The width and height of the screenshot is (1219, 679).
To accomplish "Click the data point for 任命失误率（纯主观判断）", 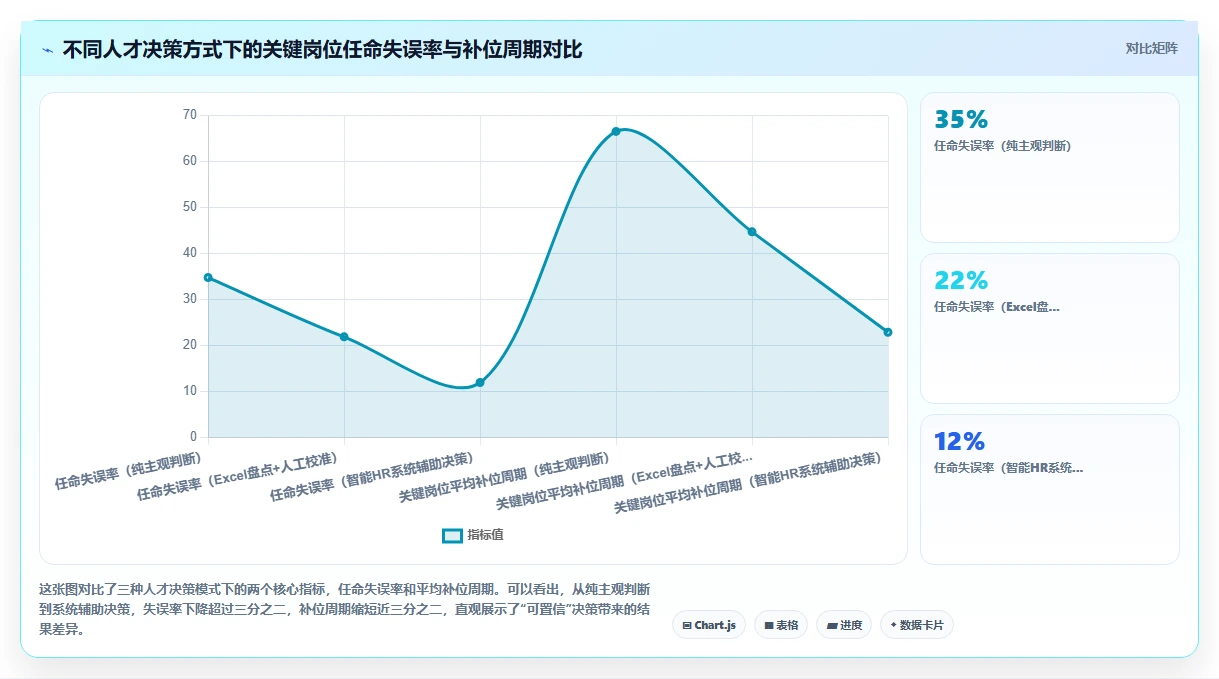I will pos(208,277).
